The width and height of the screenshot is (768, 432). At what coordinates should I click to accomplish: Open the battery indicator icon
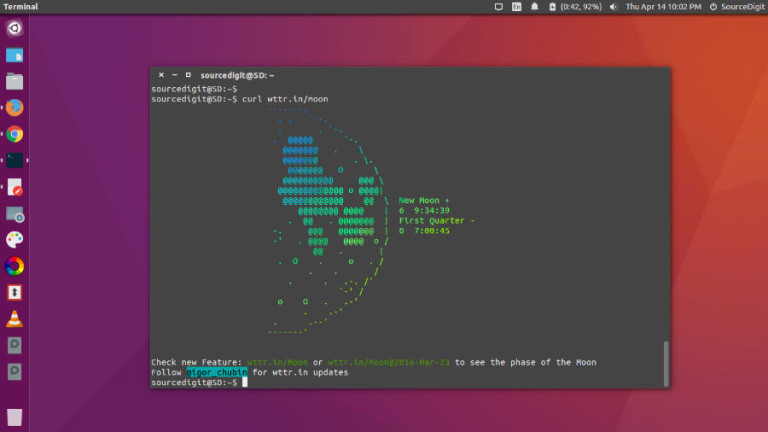point(552,6)
